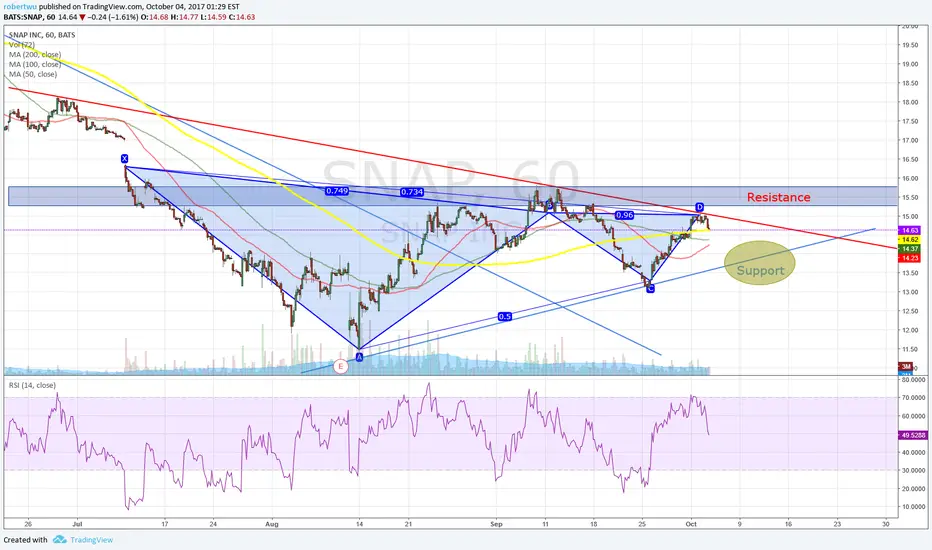Click the 30.0000 RSI axis label
Viewport: 932px width, 550px height.
tap(914, 470)
